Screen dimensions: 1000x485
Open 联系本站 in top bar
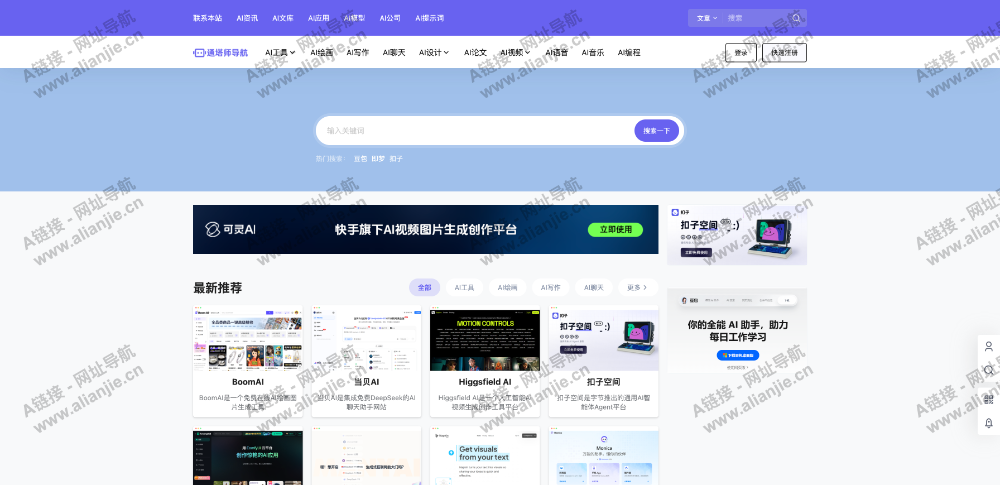point(208,18)
